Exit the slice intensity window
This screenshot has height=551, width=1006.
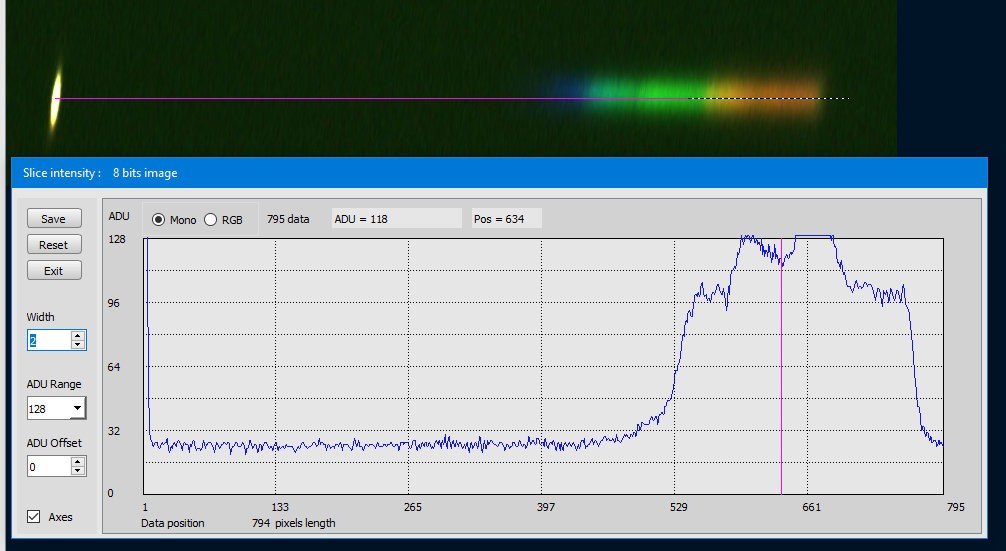54,270
